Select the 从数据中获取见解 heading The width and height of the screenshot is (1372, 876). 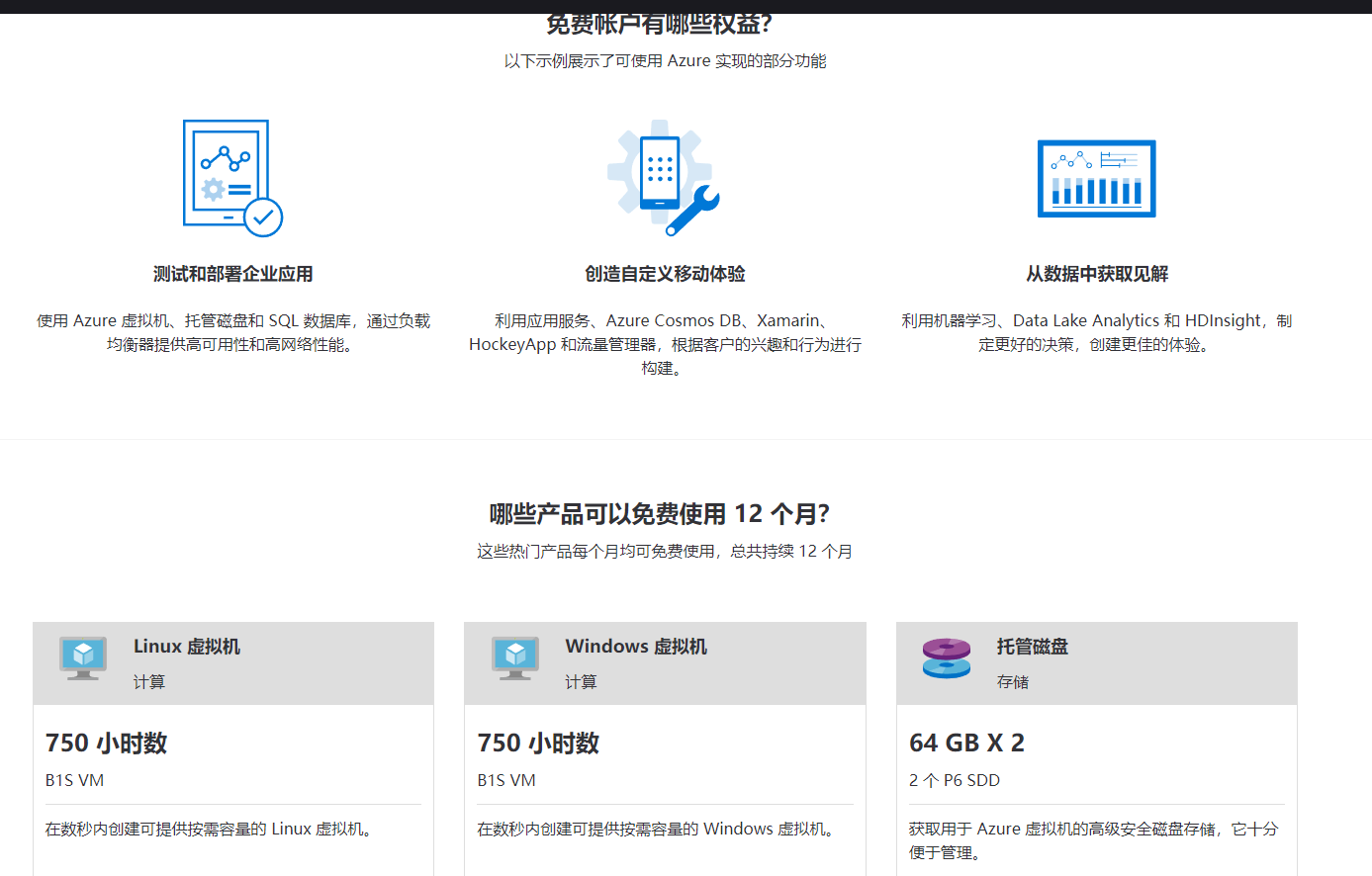1097,274
